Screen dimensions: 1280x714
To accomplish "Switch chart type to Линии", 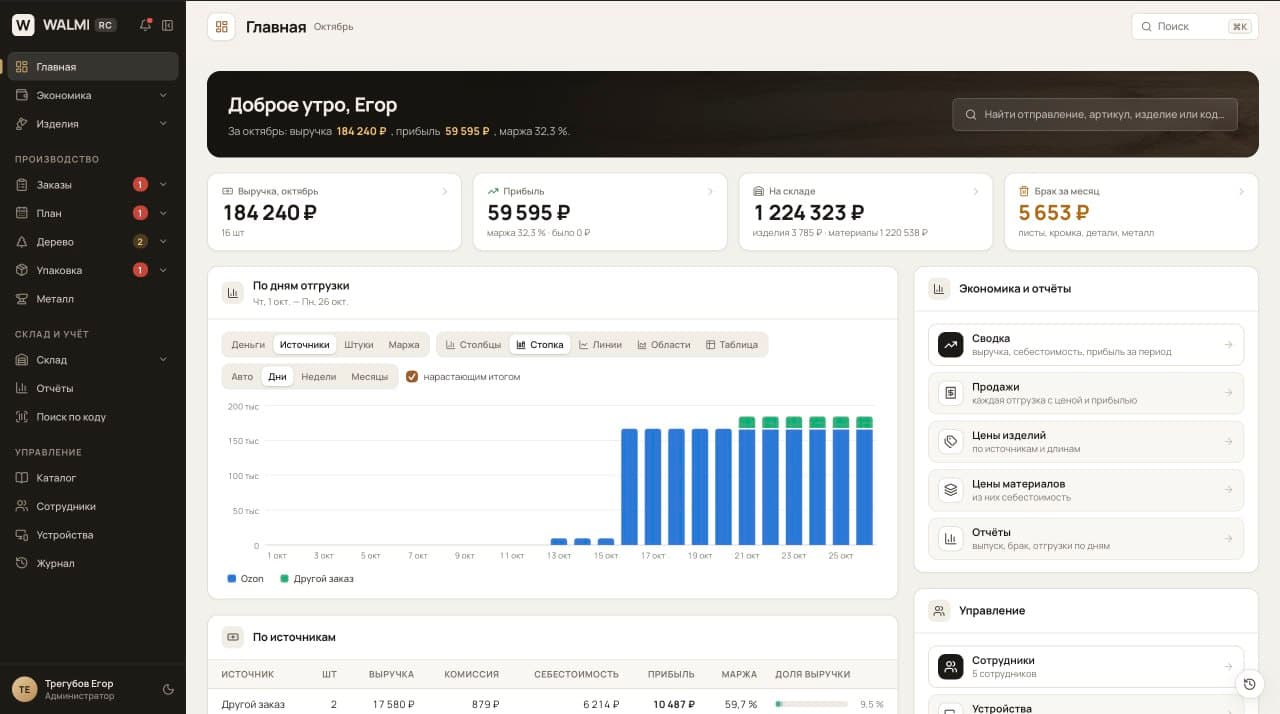I will (600, 344).
